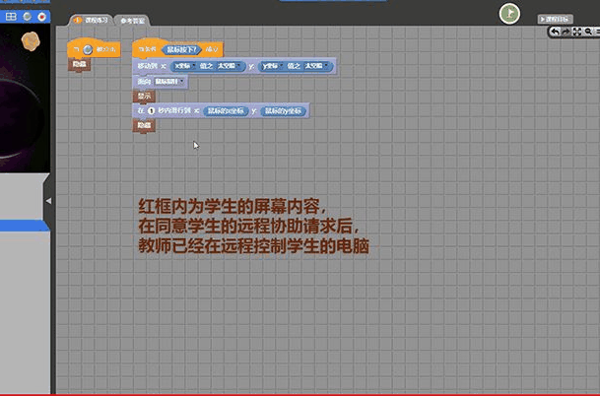Click the seconds value 1 in the glide block
Image resolution: width=600 pixels, height=396 pixels.
point(151,111)
